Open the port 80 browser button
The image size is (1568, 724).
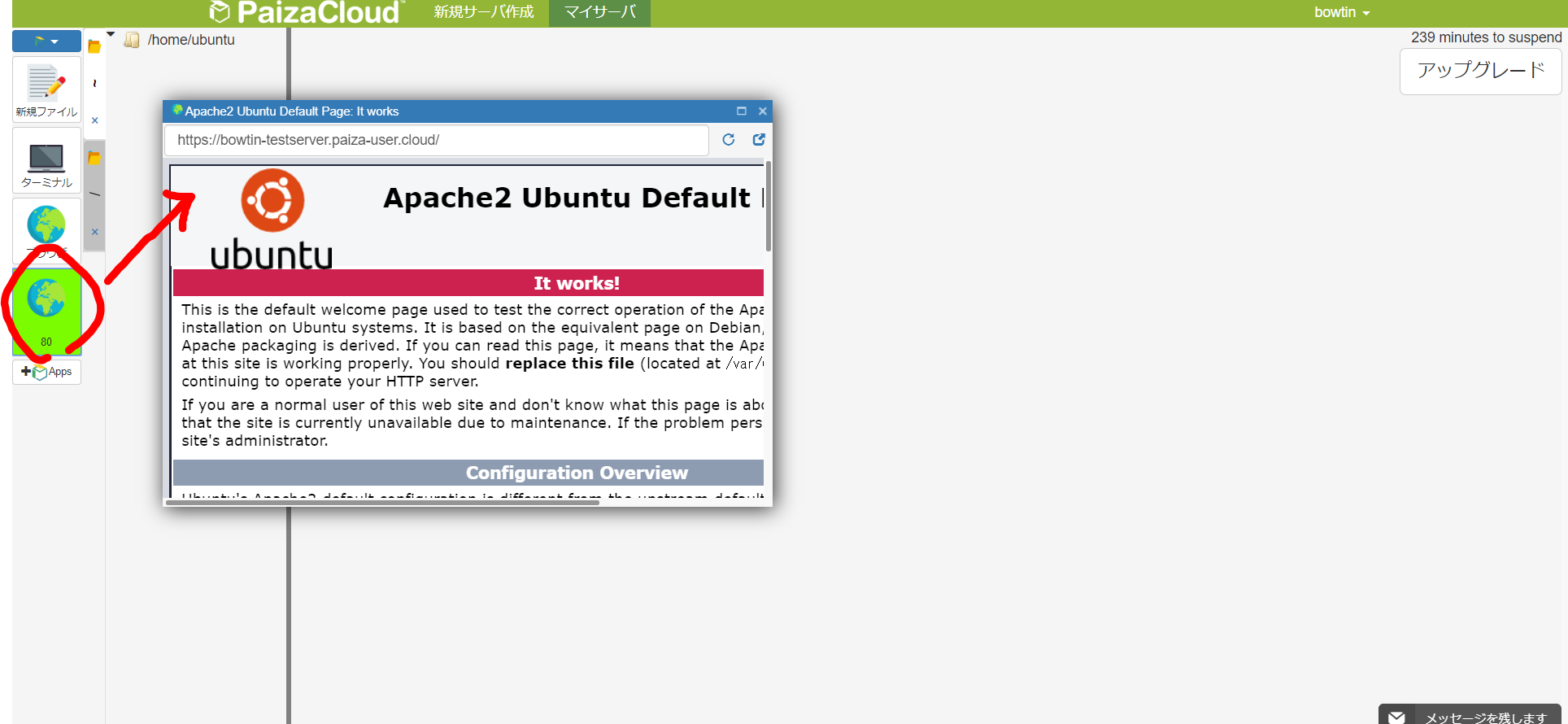tap(46, 312)
